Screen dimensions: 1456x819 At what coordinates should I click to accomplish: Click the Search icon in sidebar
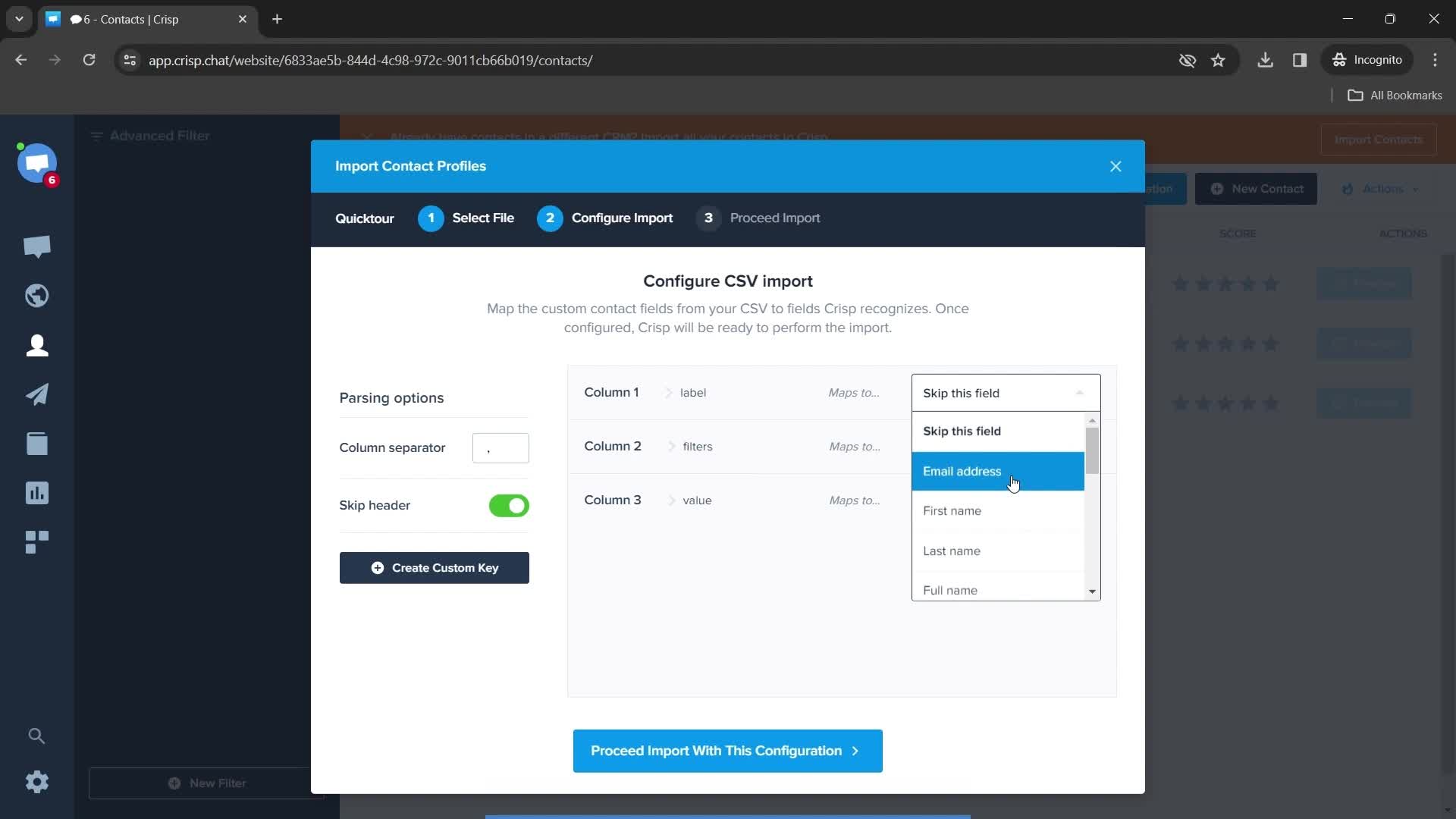37,735
